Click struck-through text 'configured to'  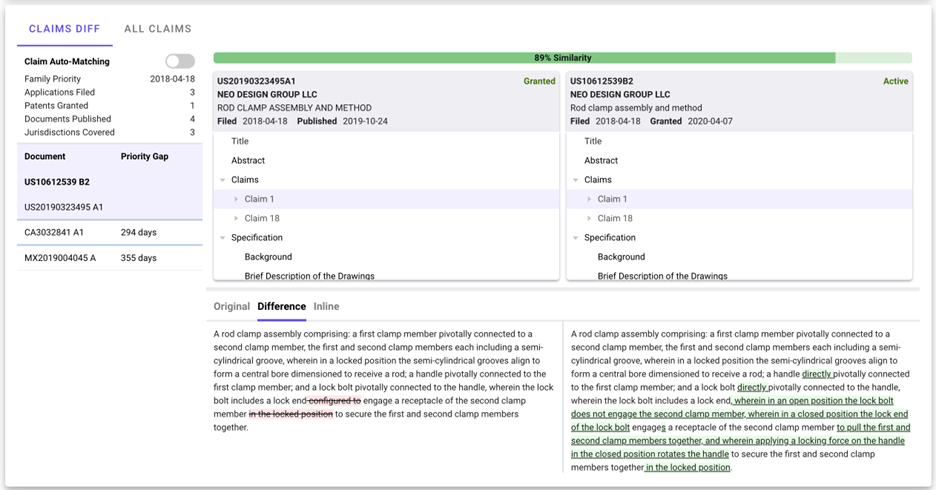point(334,400)
